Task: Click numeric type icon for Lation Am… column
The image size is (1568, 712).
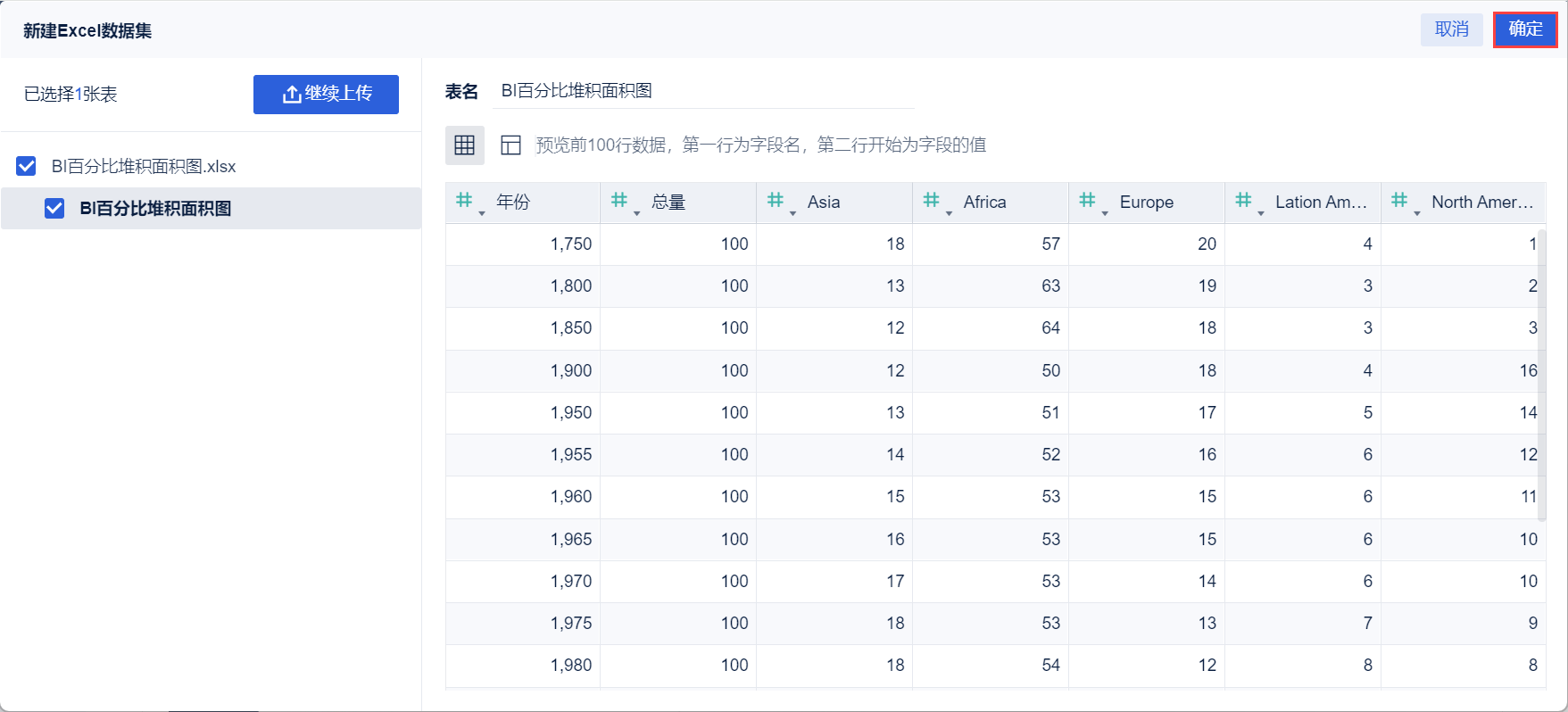Action: [1243, 201]
